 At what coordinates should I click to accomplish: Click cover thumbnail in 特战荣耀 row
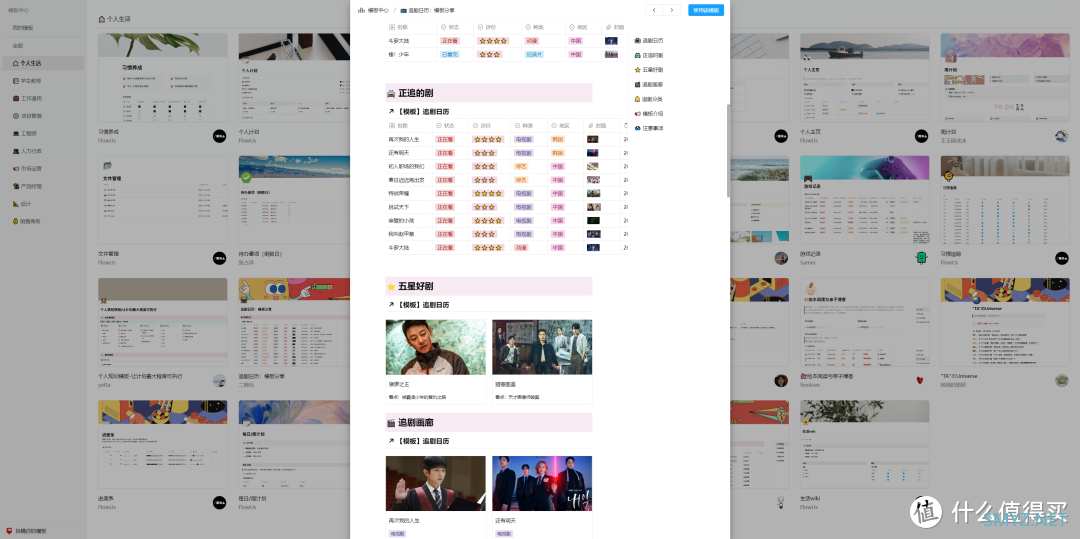pyautogui.click(x=593, y=193)
